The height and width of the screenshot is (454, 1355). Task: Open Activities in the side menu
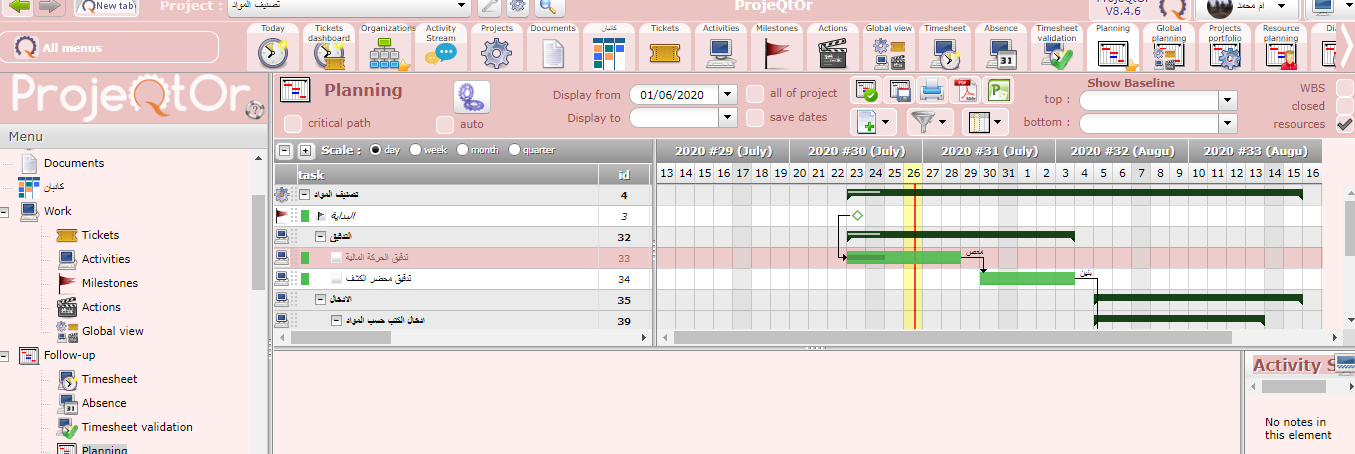click(106, 259)
